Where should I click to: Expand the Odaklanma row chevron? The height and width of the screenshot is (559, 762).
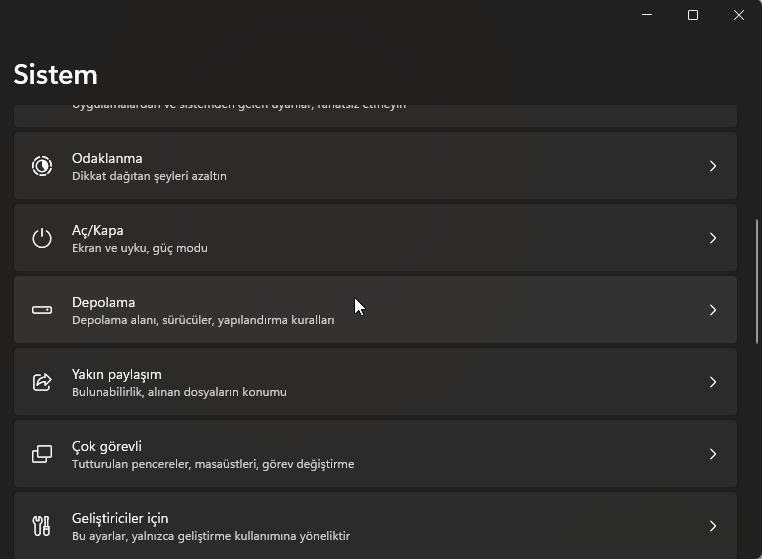point(713,166)
